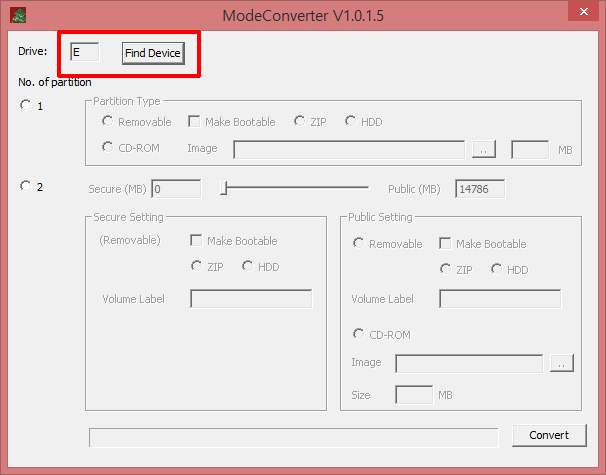This screenshot has width=606, height=475.
Task: Check Make Bootable in Secure Setting
Action: pos(196,241)
